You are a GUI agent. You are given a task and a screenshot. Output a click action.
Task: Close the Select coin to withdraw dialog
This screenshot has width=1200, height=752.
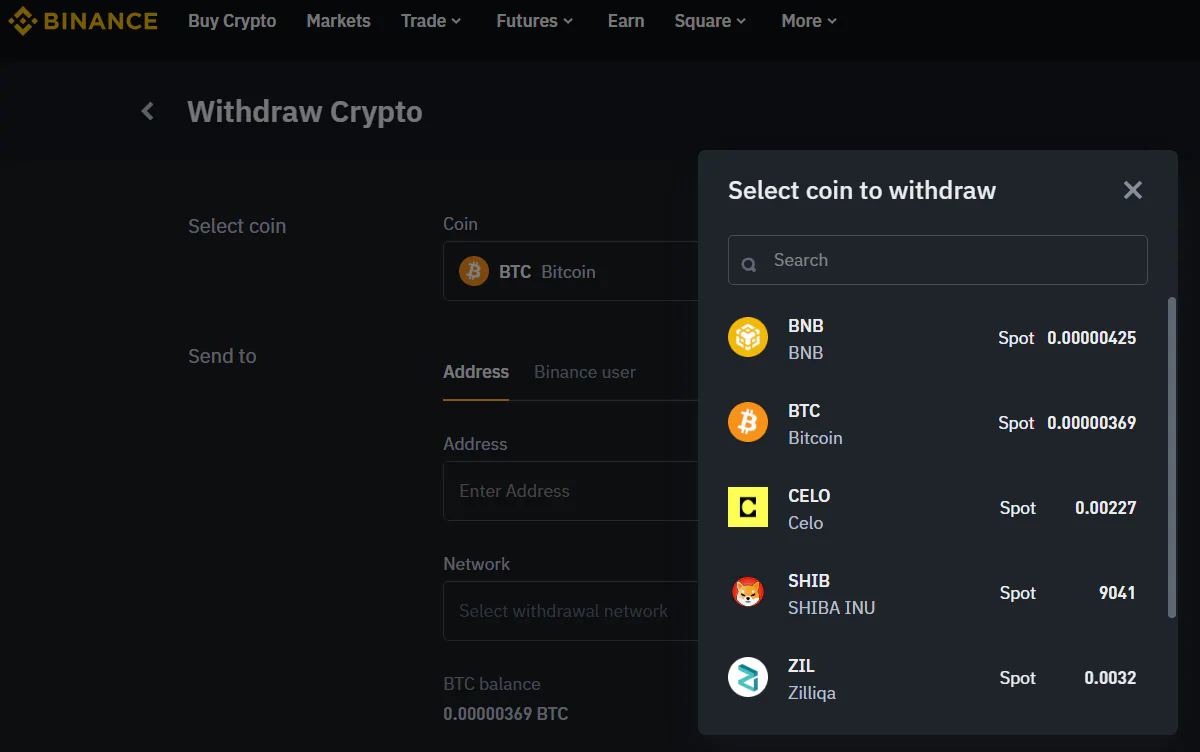tap(1132, 190)
